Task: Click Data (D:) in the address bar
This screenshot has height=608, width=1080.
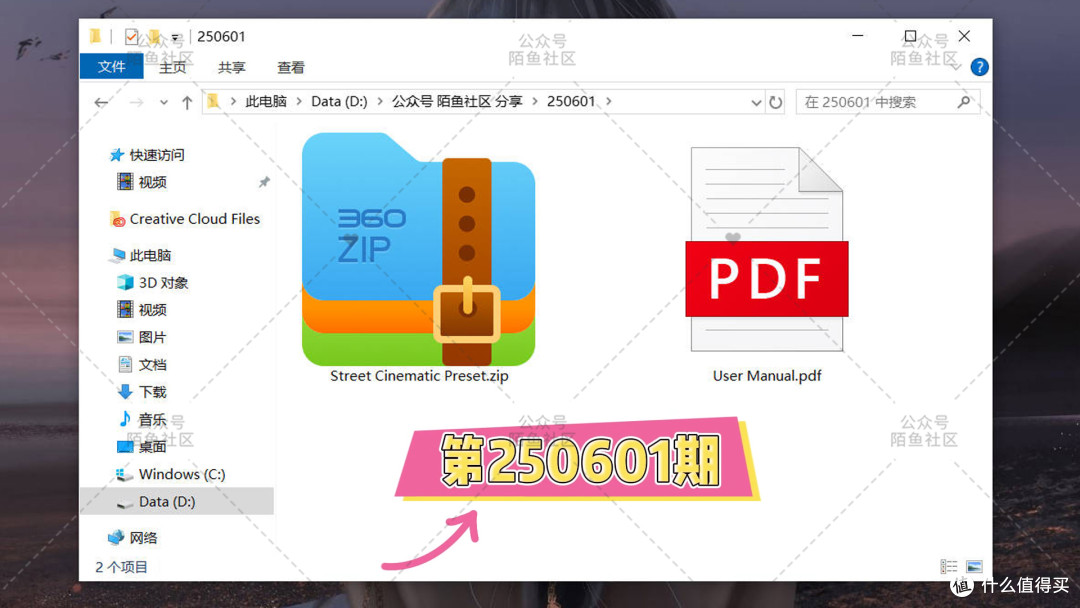Action: pos(339,101)
